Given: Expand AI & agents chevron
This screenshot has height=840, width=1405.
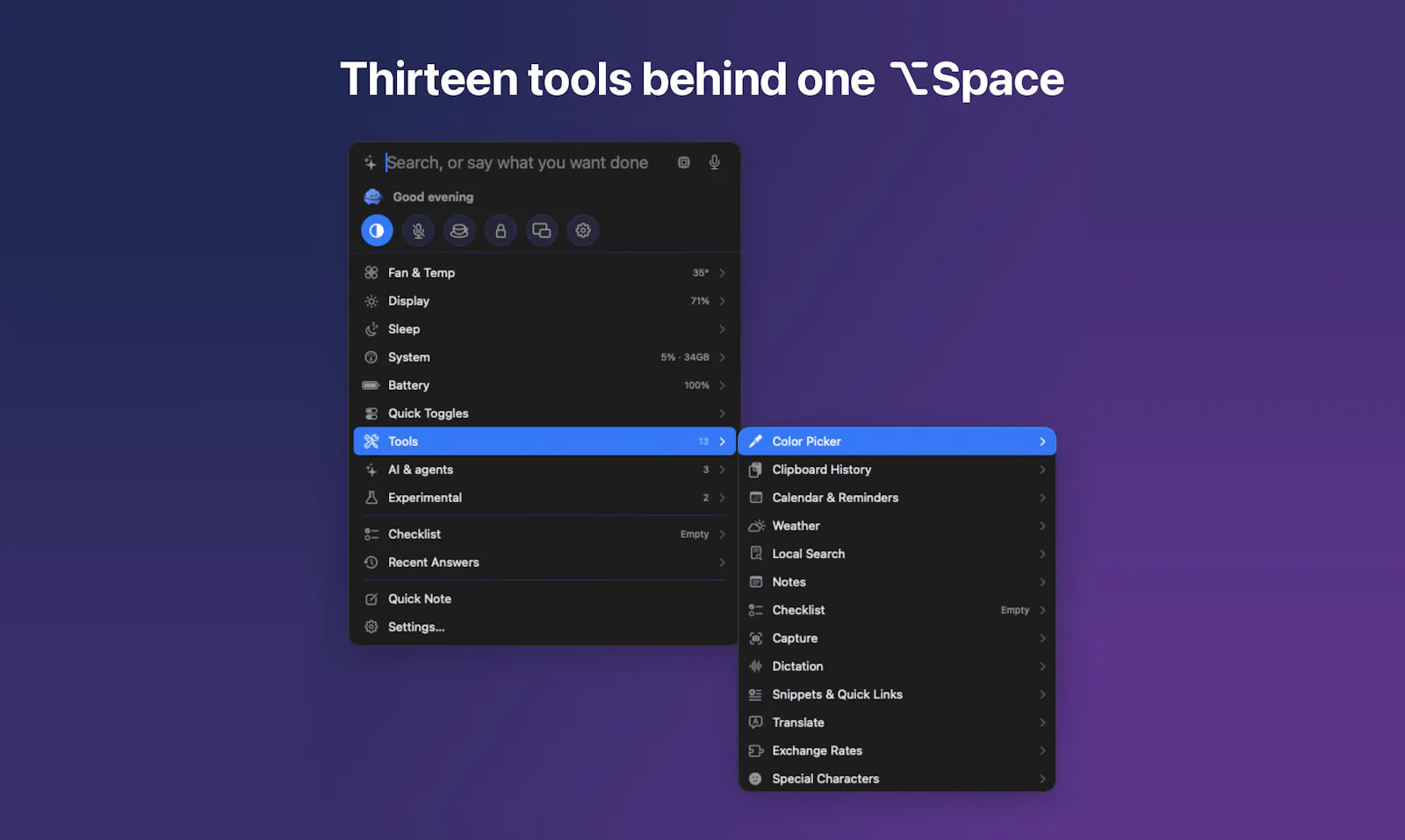Looking at the screenshot, I should [x=723, y=470].
